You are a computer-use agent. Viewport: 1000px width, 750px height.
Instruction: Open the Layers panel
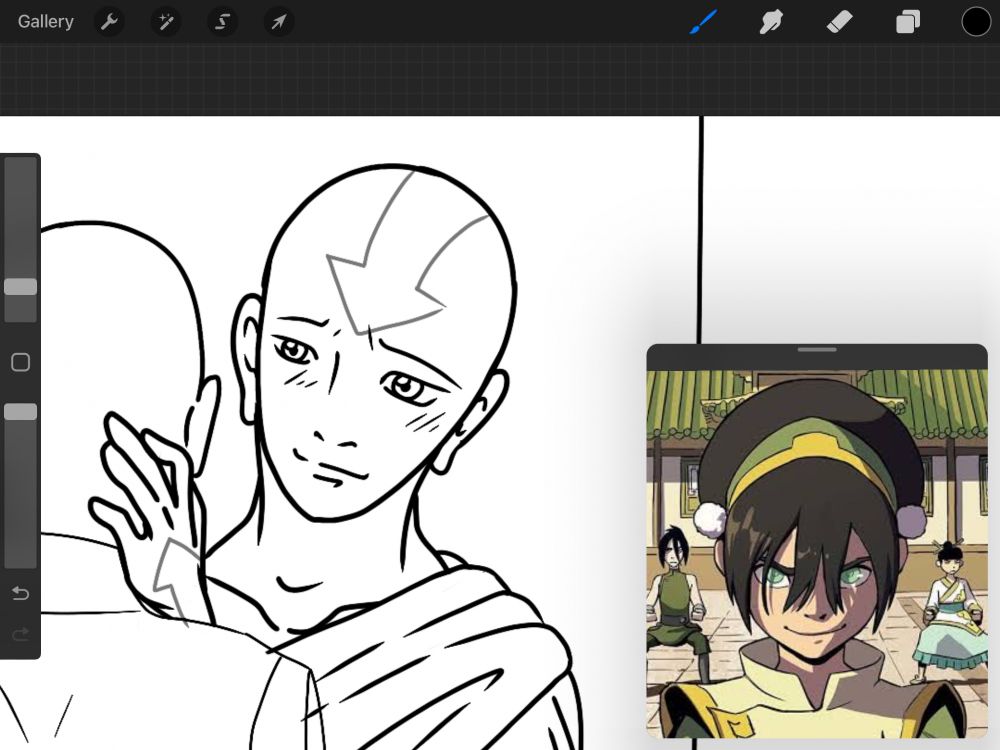pos(908,22)
